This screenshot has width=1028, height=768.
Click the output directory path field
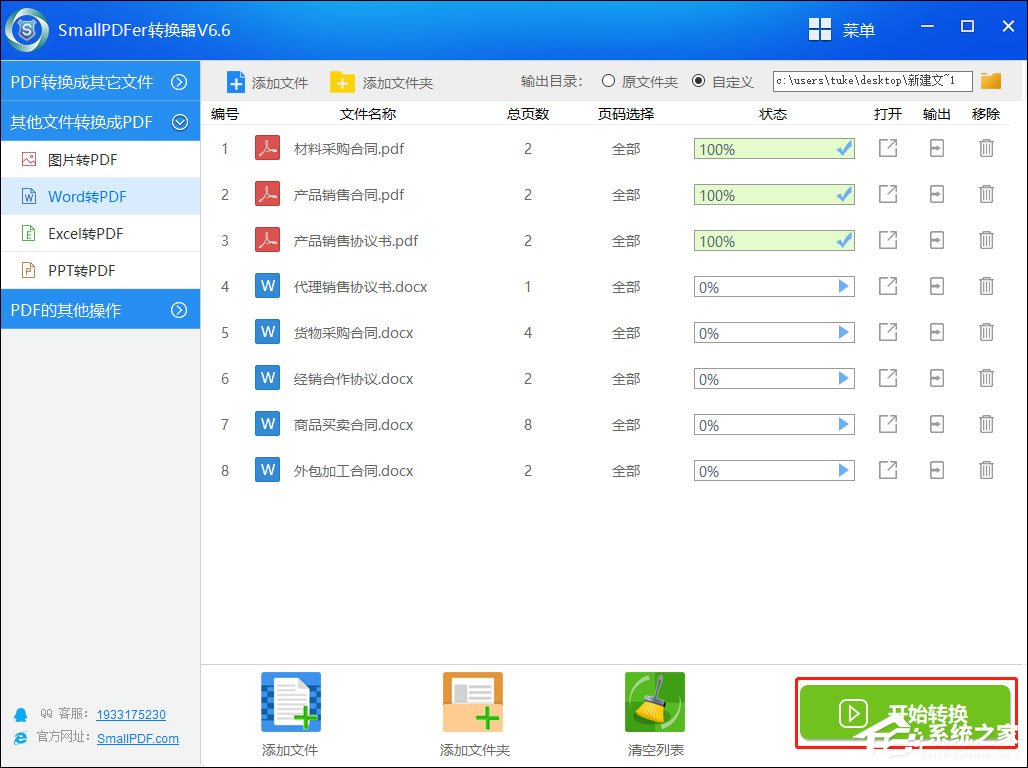(x=868, y=81)
